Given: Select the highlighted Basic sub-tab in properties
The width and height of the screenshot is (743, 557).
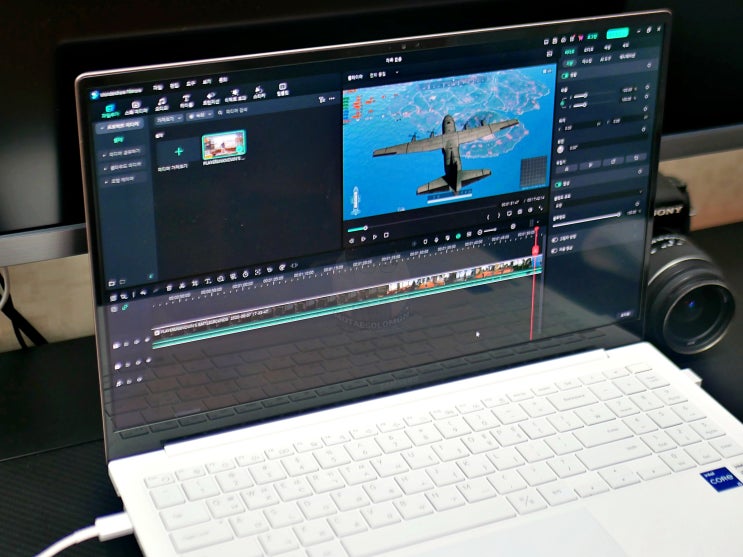Looking at the screenshot, I should [570, 63].
